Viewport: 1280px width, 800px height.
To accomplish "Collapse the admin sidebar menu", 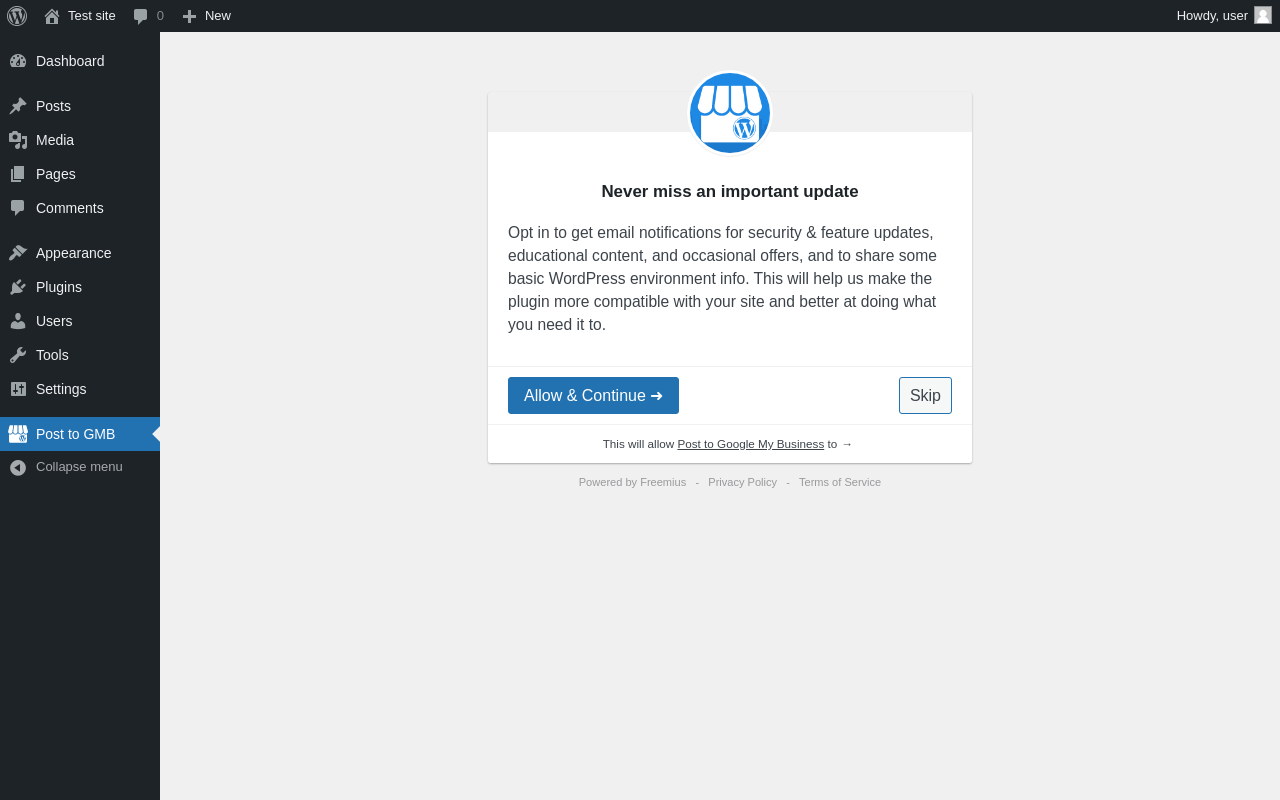I will click(80, 467).
